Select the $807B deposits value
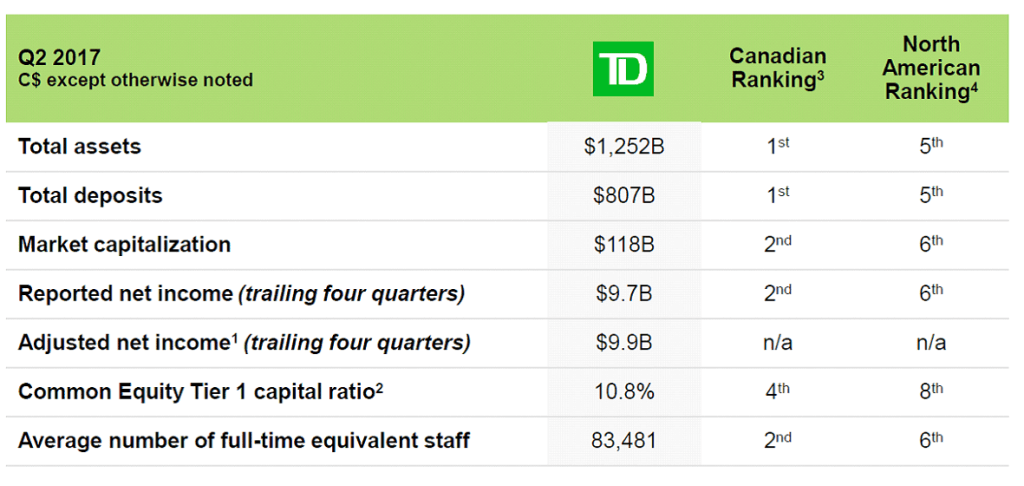 (624, 196)
